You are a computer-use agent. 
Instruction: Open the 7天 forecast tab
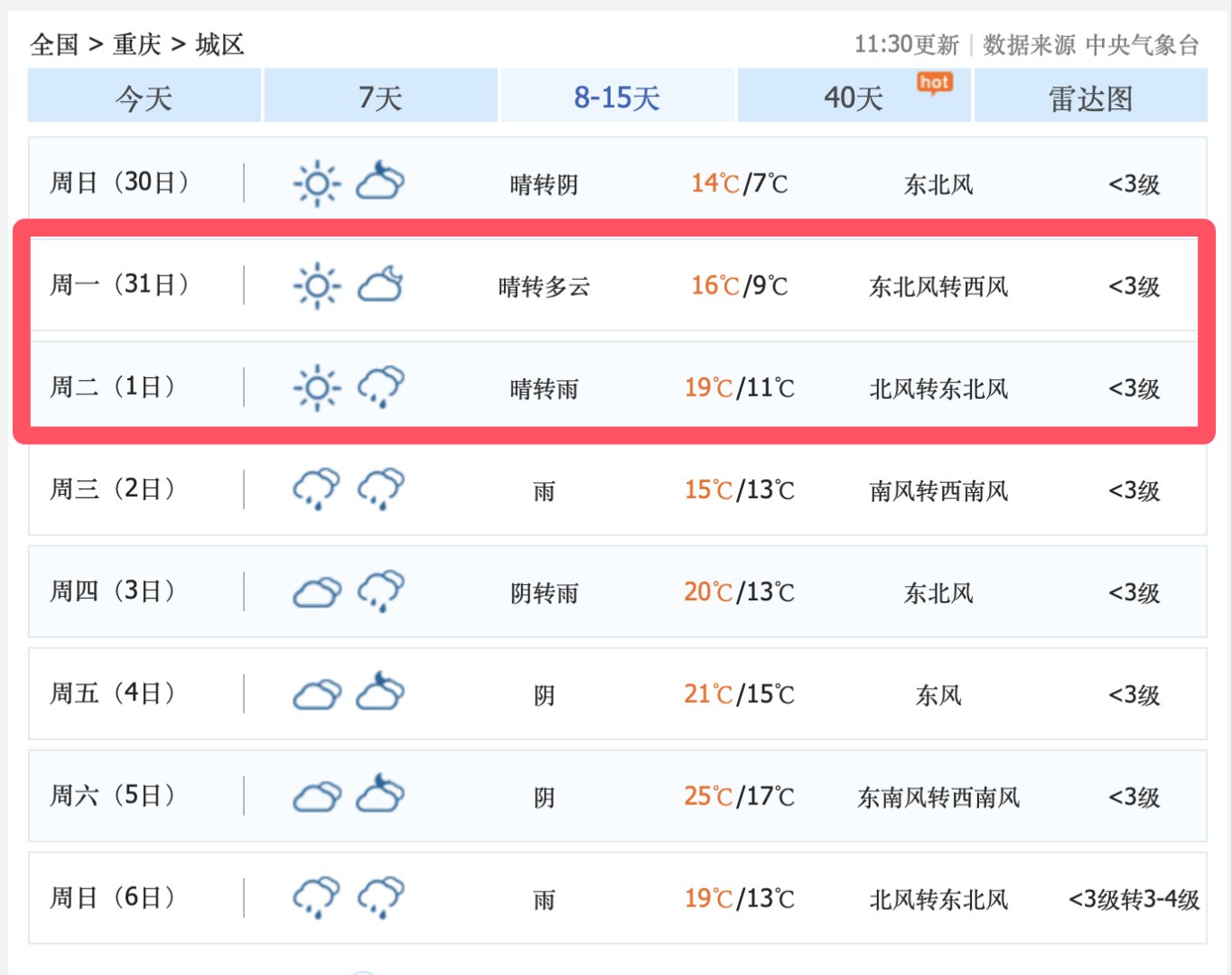pos(380,97)
